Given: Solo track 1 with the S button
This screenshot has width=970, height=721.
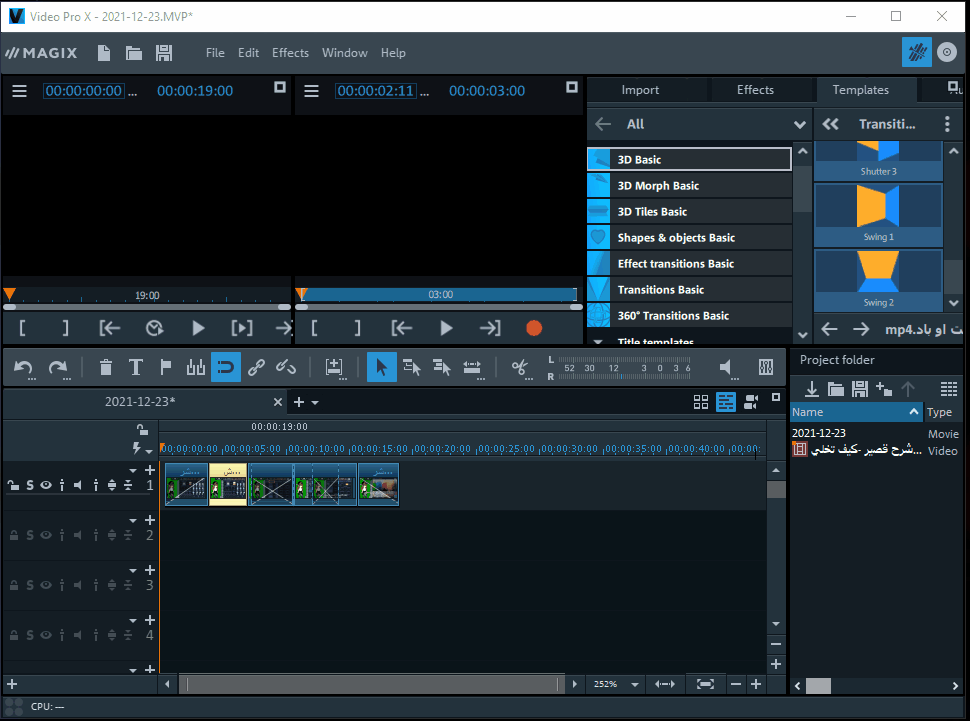Looking at the screenshot, I should (x=30, y=485).
